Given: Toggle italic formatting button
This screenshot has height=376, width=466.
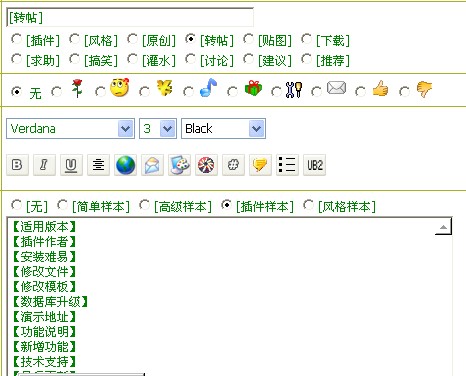Looking at the screenshot, I should [44, 165].
